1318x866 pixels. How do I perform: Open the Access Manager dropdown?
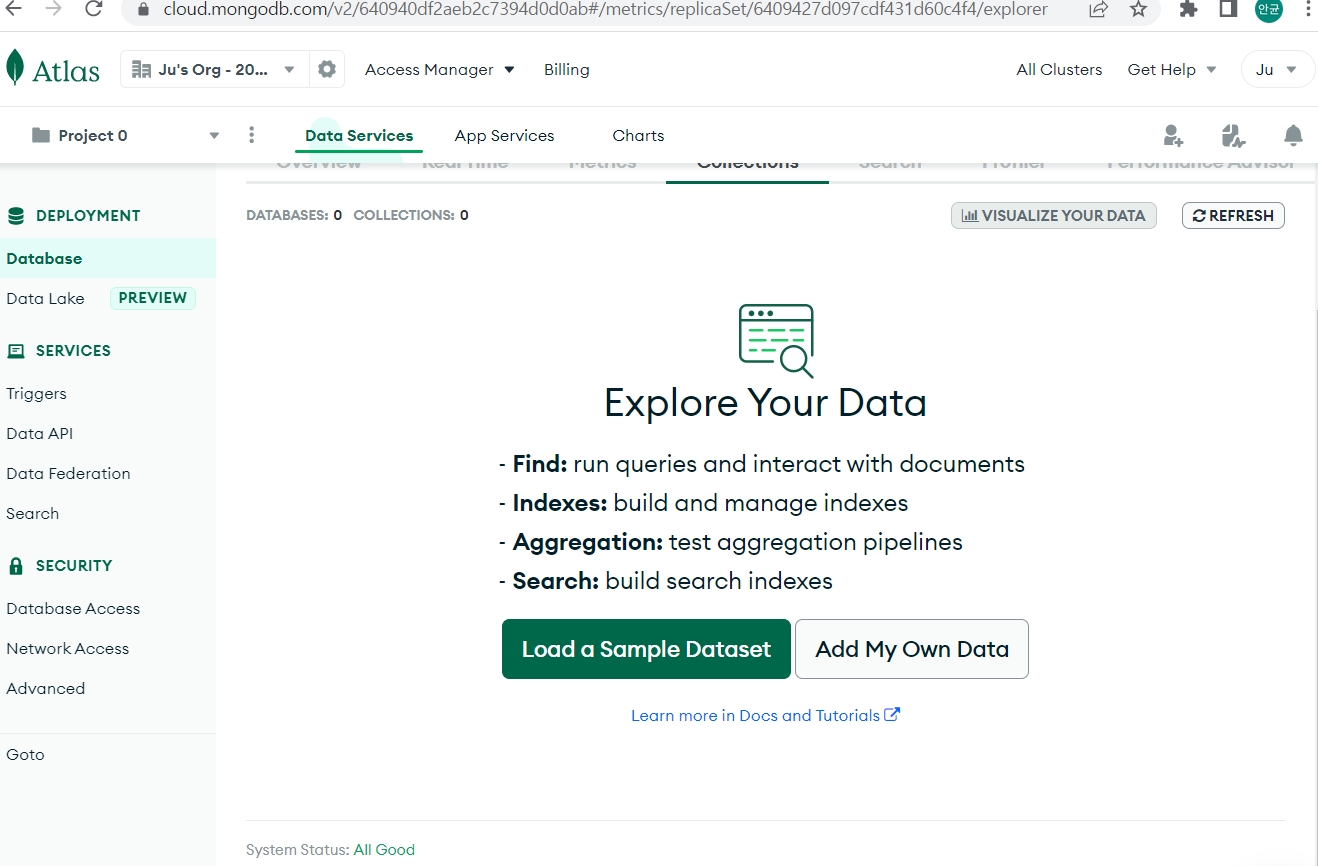coord(440,70)
